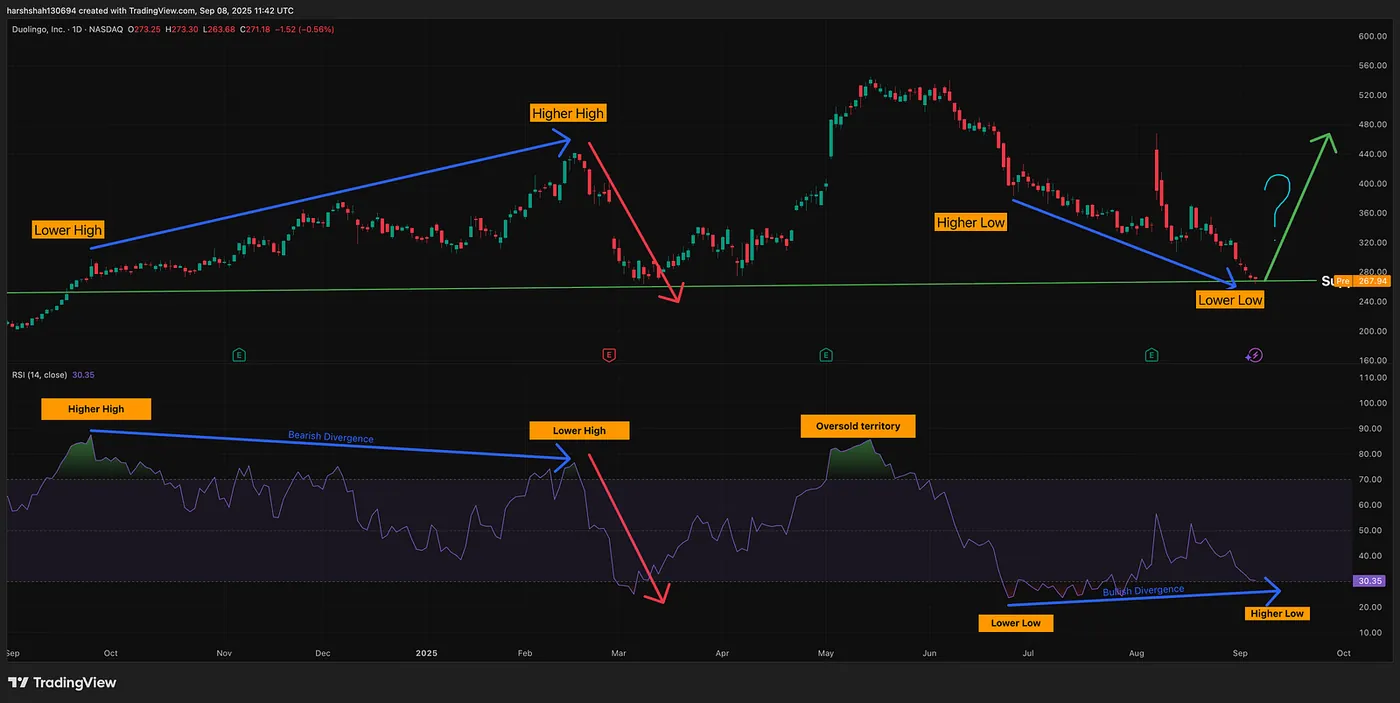Open the green E earnings marker near May
The image size is (1400, 703).
pos(826,354)
